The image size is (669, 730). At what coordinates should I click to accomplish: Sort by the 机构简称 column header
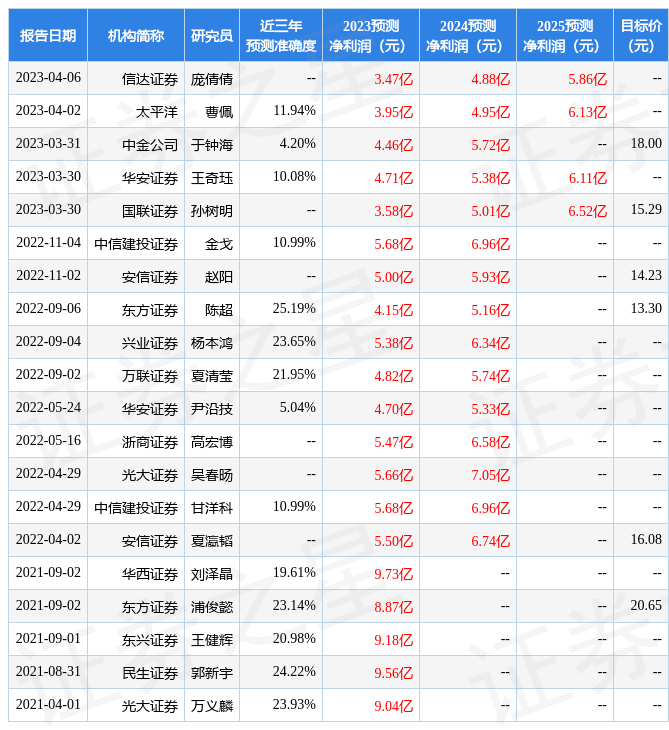tap(136, 35)
